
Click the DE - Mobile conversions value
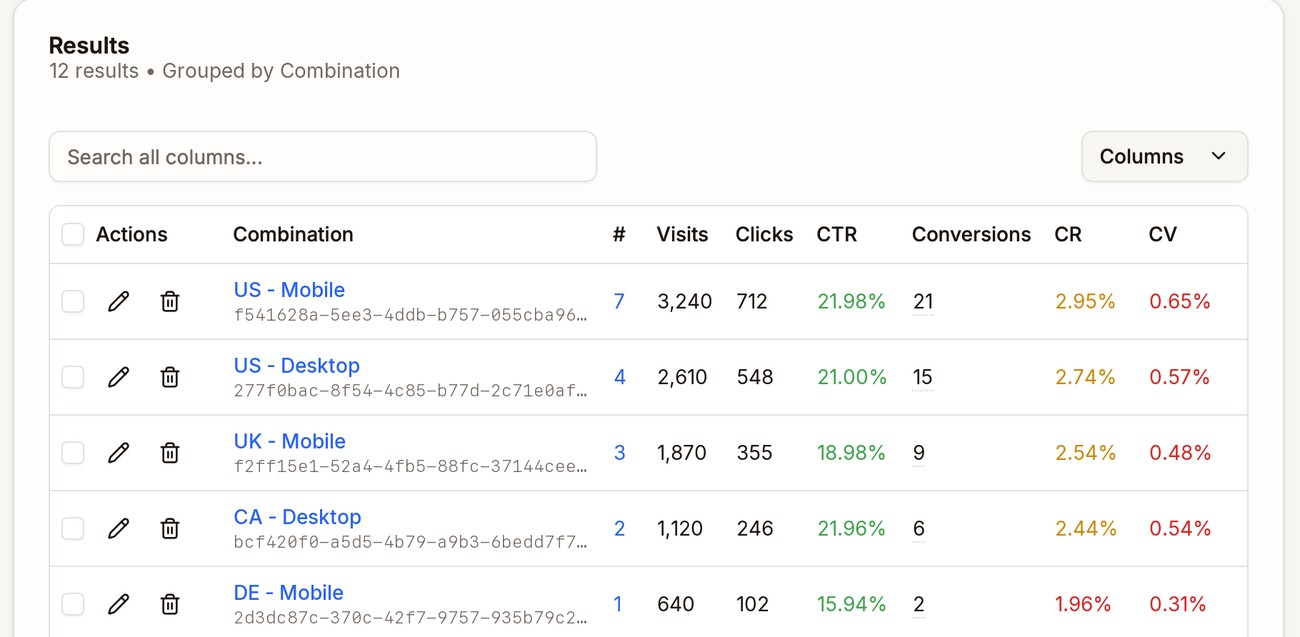pyautogui.click(x=918, y=604)
